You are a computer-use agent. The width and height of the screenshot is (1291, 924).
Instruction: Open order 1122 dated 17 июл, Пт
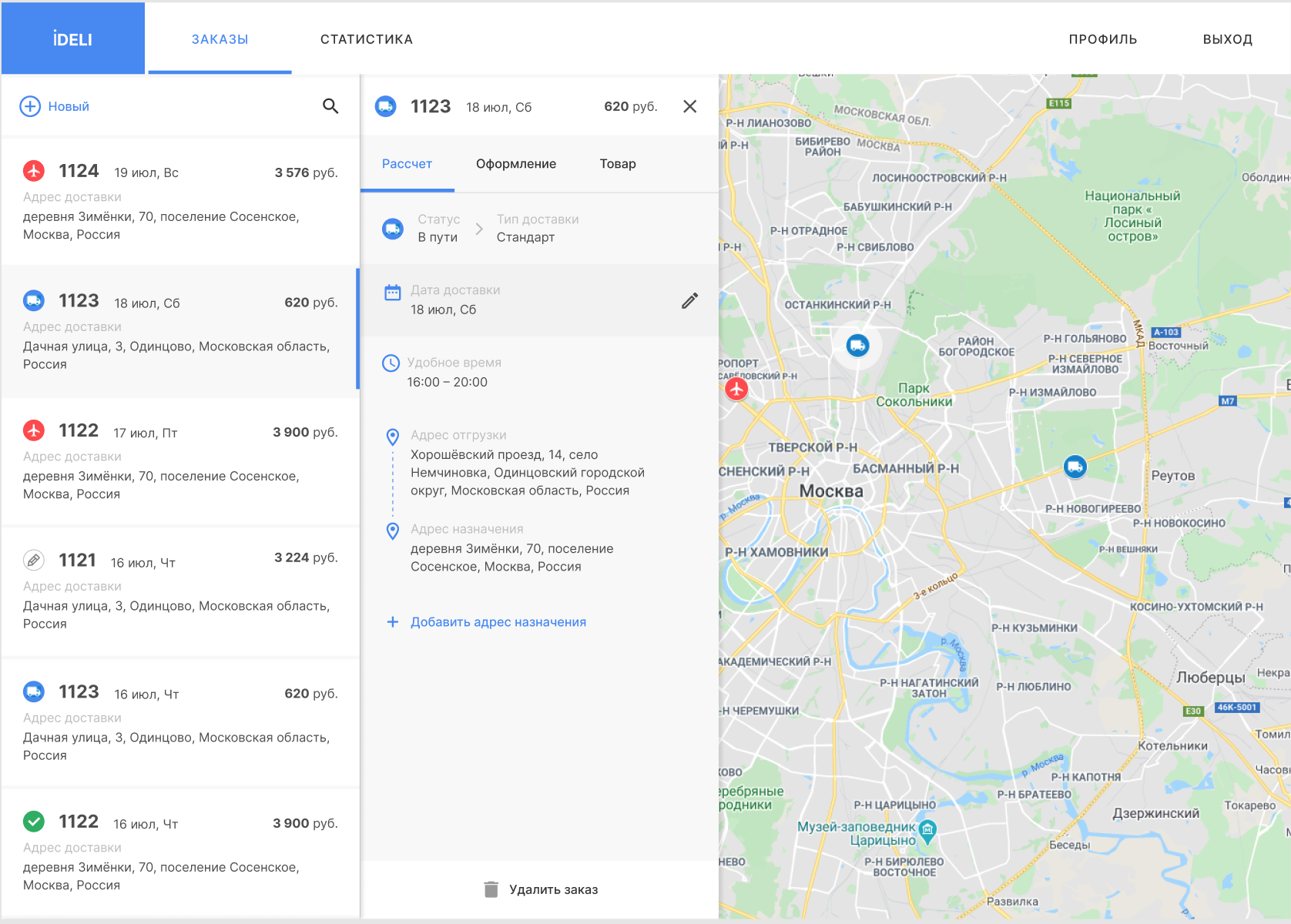tap(180, 461)
